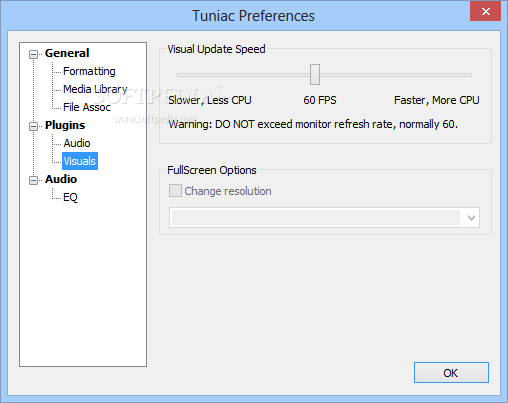Collapse the Plugins tree node
508x403 pixels.
pos(33,126)
